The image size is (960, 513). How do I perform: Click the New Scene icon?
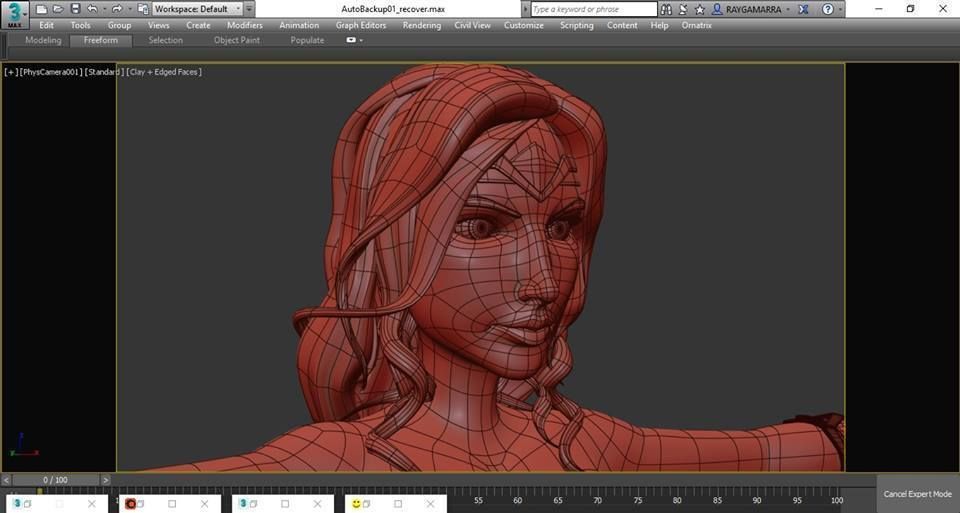click(x=42, y=9)
